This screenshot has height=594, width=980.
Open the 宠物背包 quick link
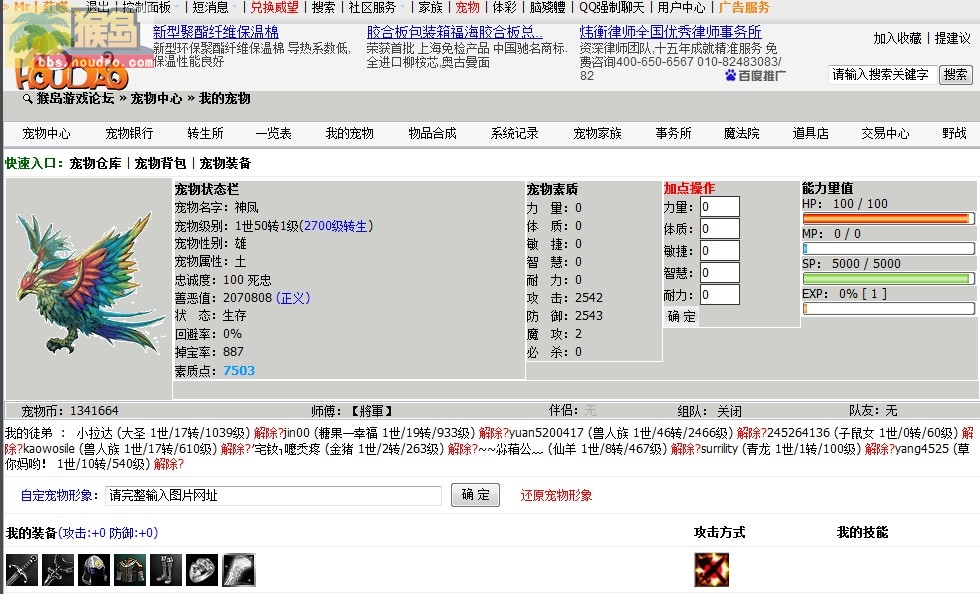(x=160, y=163)
